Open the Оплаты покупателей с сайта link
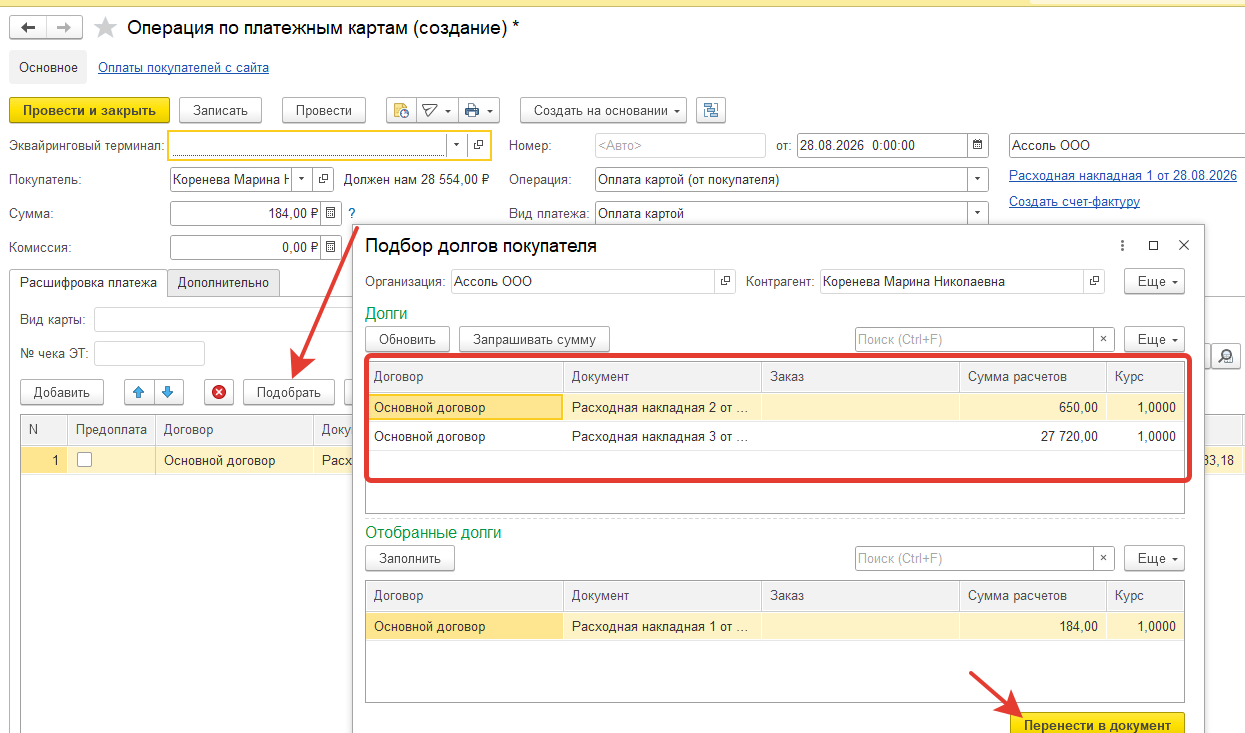The width and height of the screenshot is (1245, 733). tap(183, 67)
